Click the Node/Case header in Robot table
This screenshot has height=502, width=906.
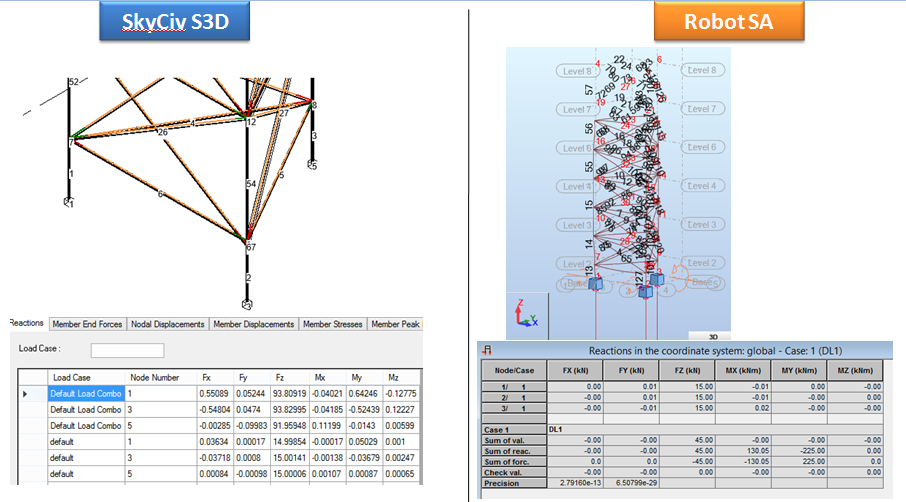(x=514, y=371)
